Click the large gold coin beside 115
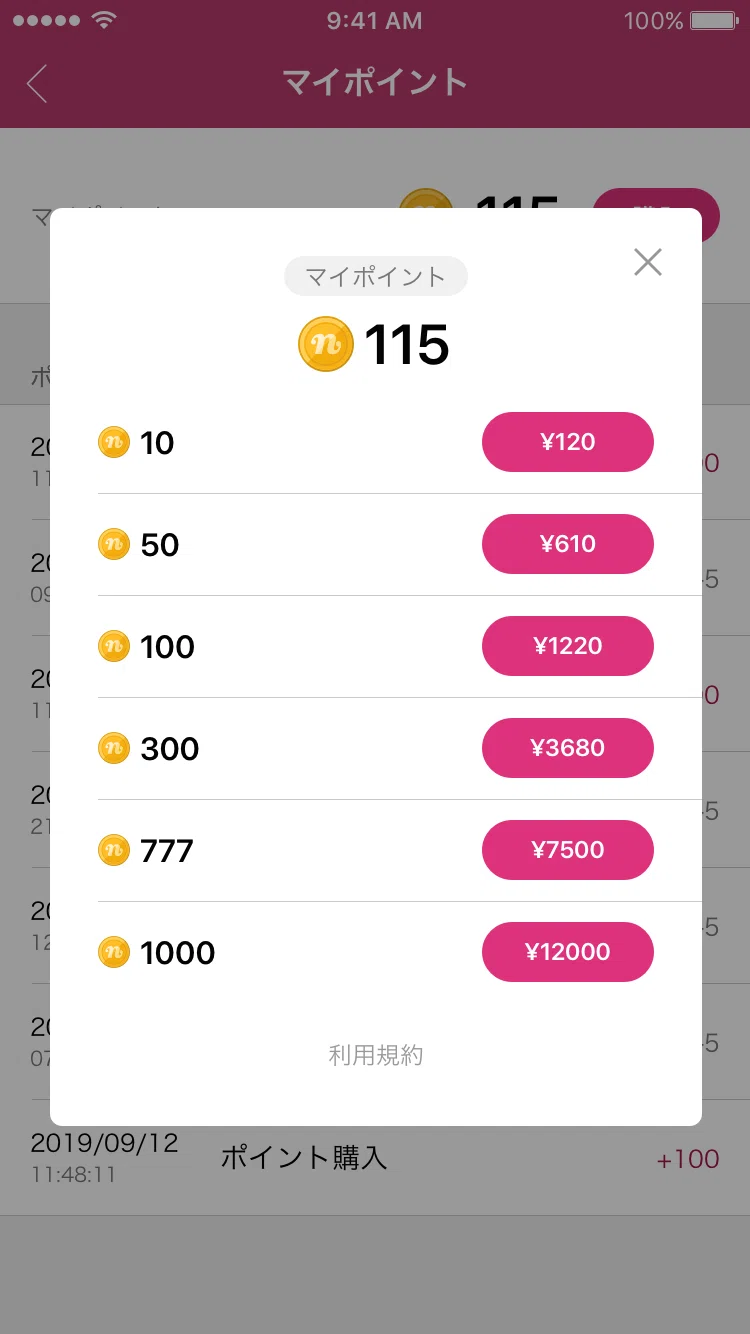Screen dimensions: 750x1334 (x=326, y=344)
